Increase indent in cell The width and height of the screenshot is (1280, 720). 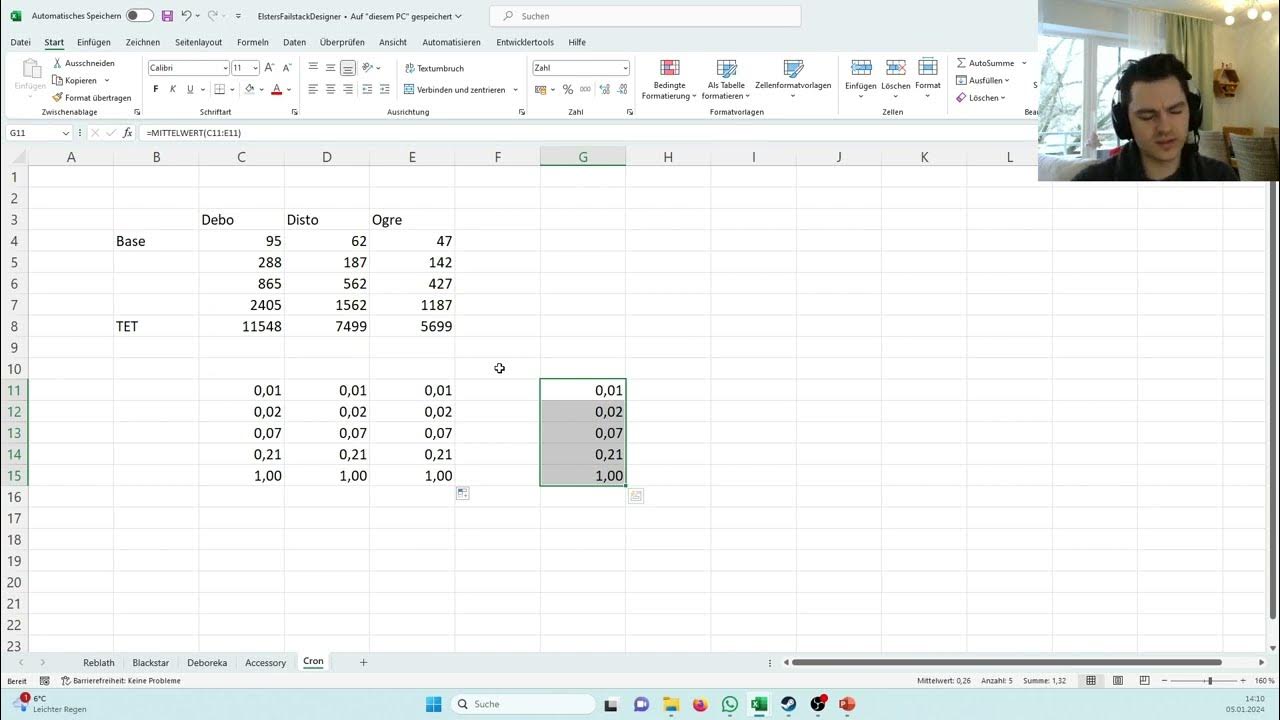(386, 89)
